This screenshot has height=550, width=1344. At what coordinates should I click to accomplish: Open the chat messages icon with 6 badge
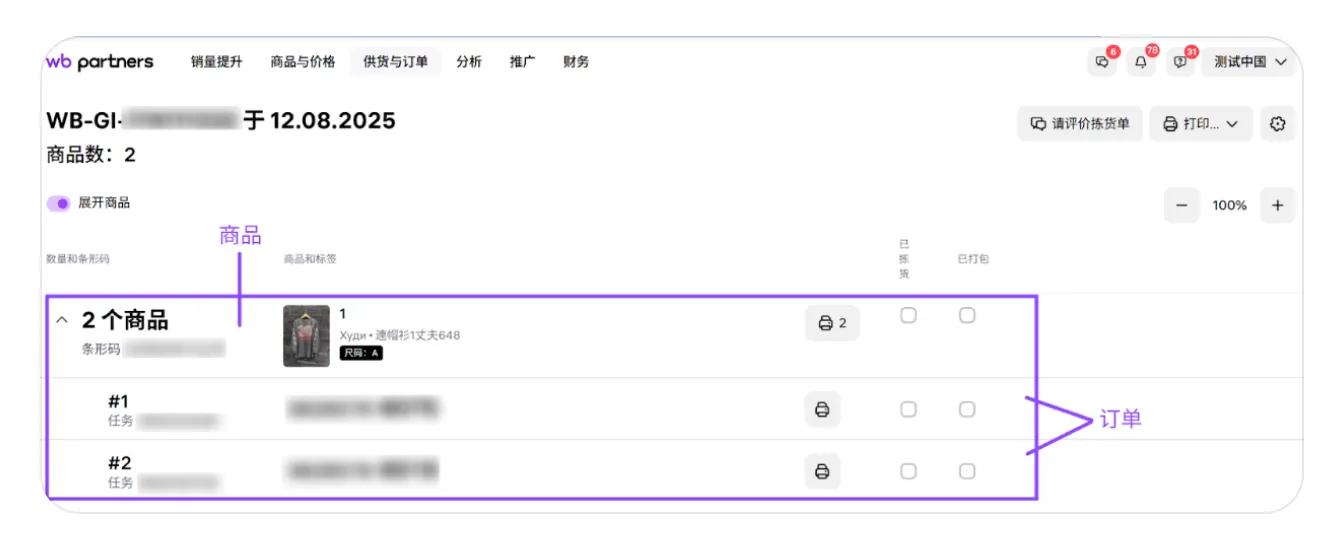point(1102,62)
